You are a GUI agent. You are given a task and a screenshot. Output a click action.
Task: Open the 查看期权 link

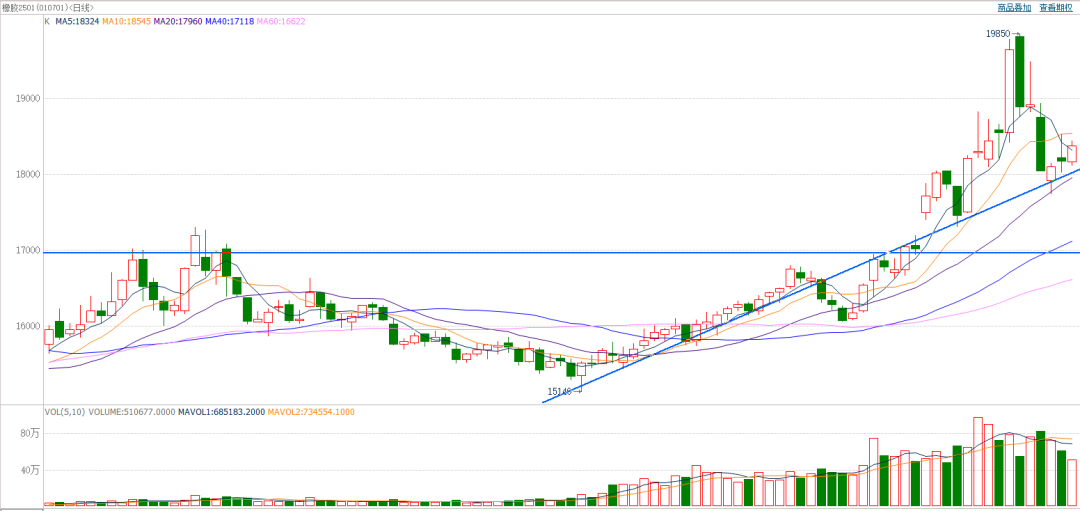click(1057, 8)
